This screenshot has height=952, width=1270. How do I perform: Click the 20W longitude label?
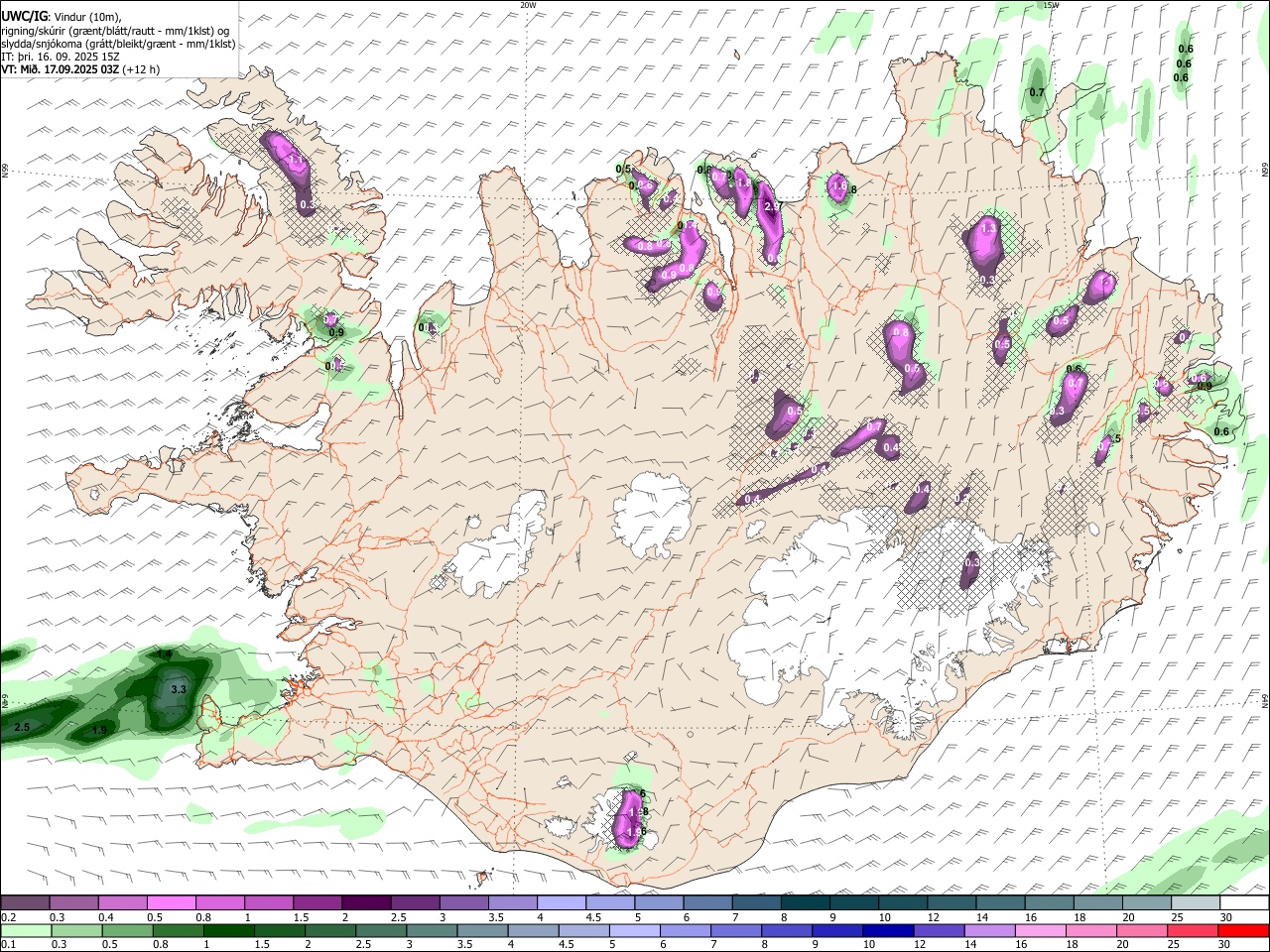(x=528, y=5)
